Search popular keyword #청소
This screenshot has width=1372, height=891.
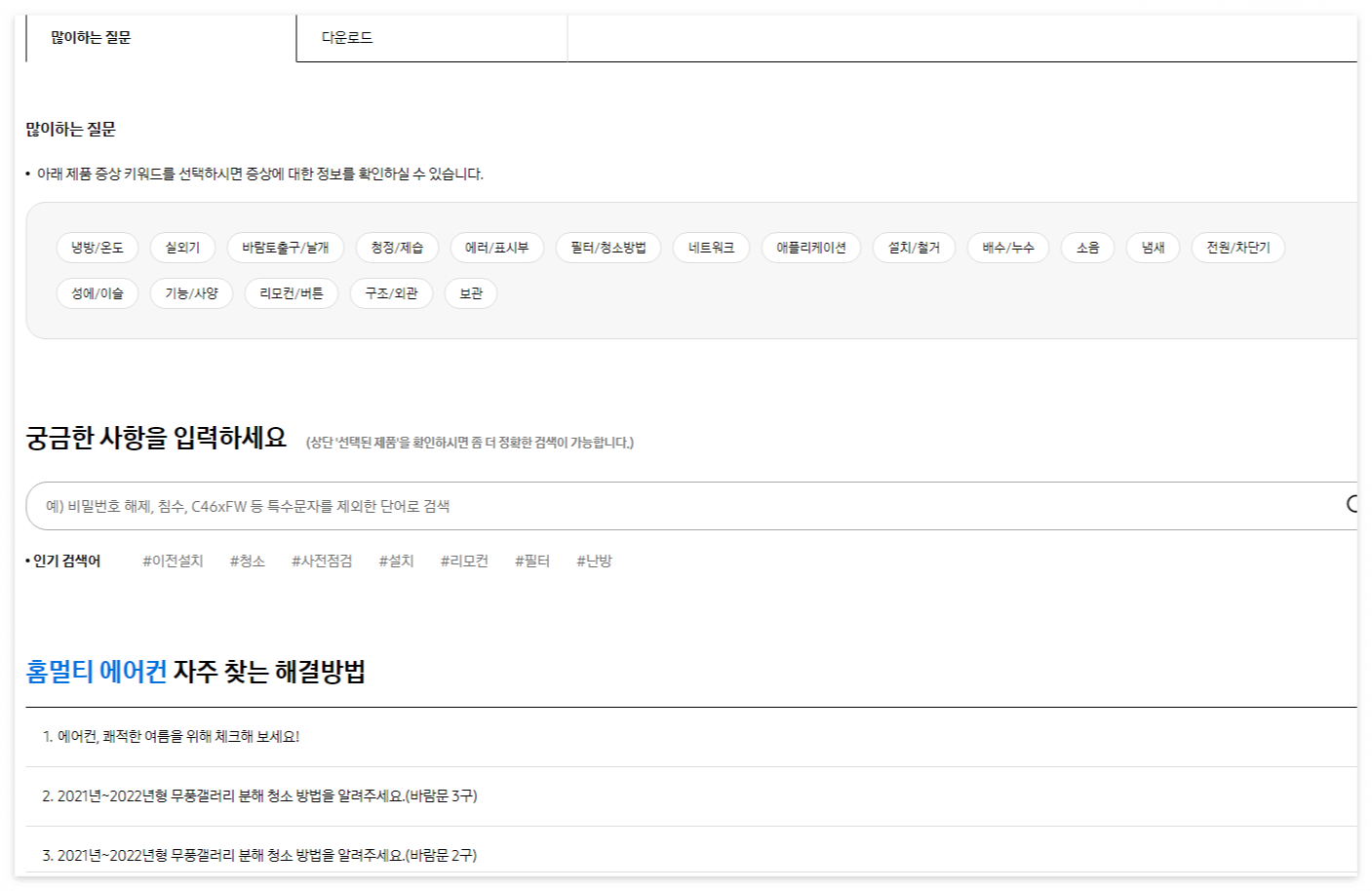tap(248, 561)
